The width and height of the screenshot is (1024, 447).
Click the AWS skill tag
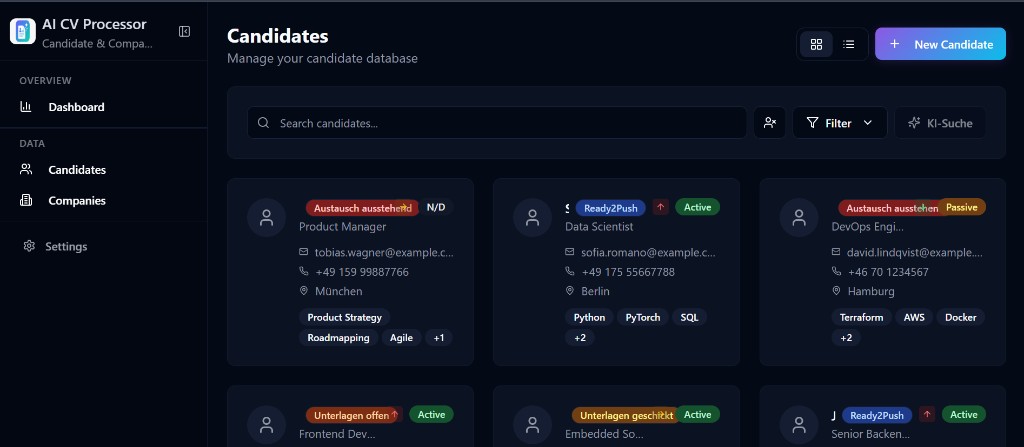tap(914, 318)
